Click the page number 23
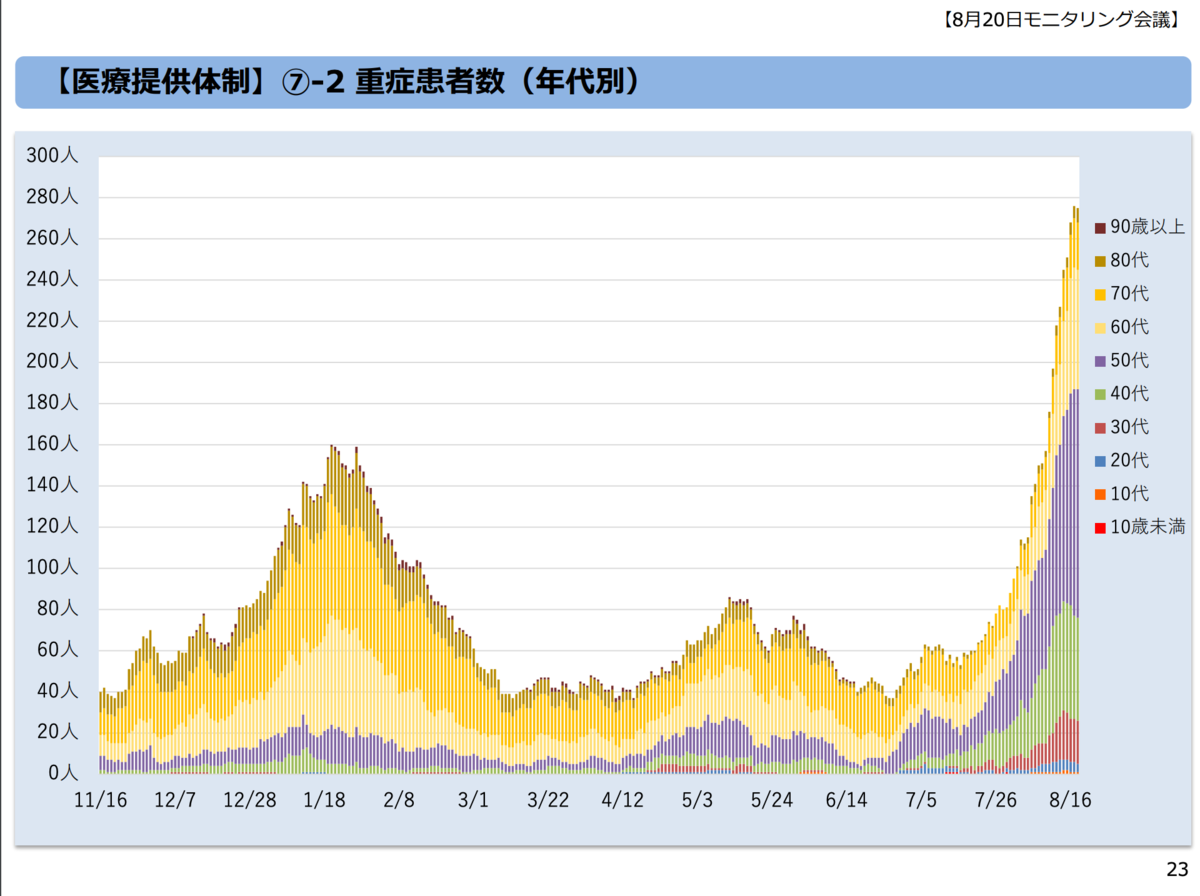Viewport: 1200px width, 896px height. click(x=1176, y=868)
